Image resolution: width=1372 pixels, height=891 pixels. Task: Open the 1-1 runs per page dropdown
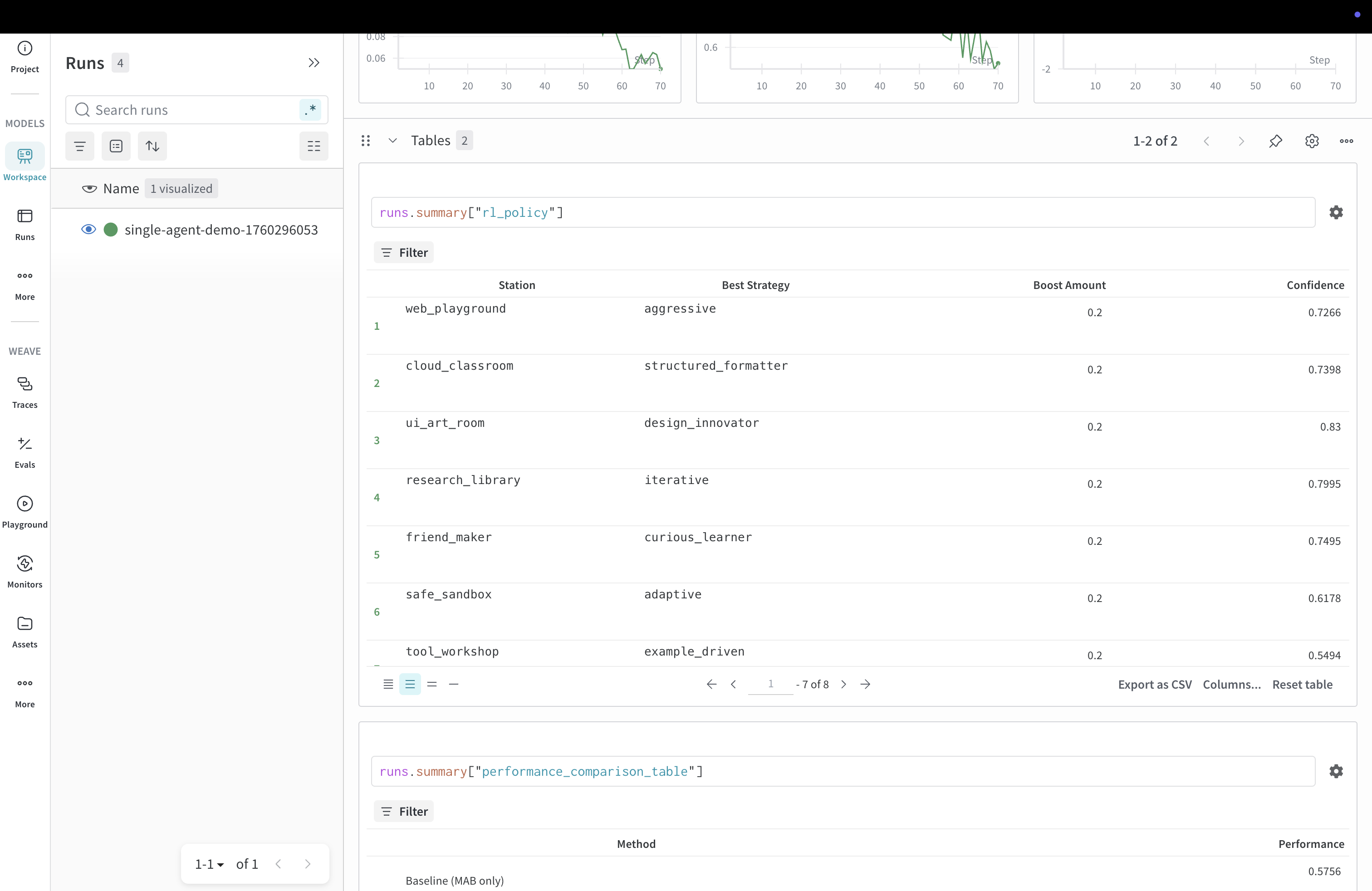click(x=209, y=864)
